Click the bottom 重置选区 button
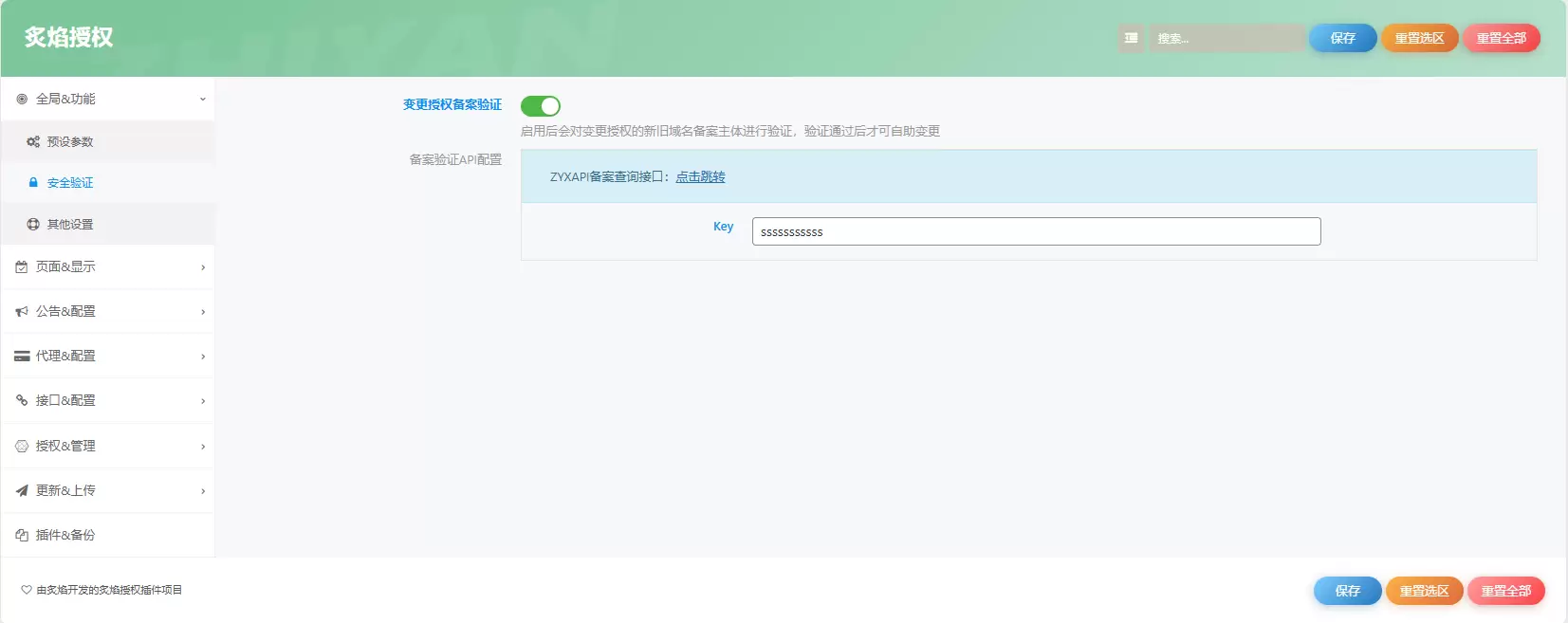 (1424, 591)
